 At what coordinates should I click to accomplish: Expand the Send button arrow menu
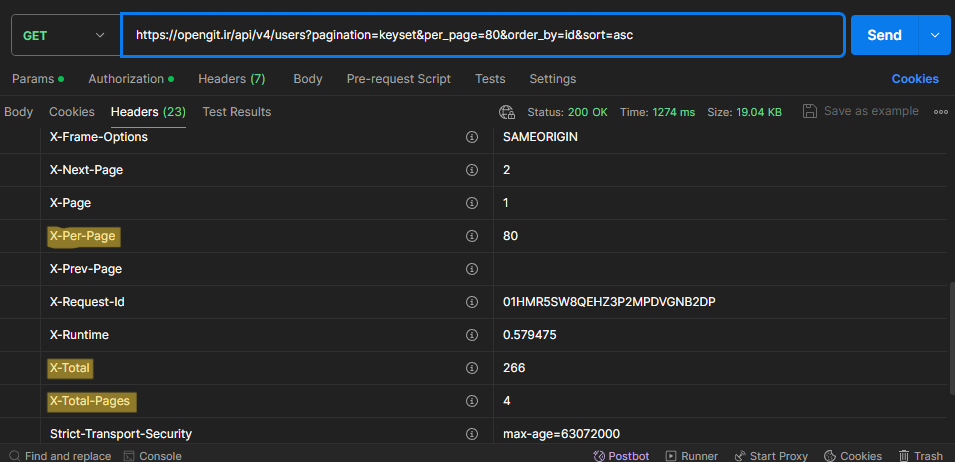coord(935,35)
